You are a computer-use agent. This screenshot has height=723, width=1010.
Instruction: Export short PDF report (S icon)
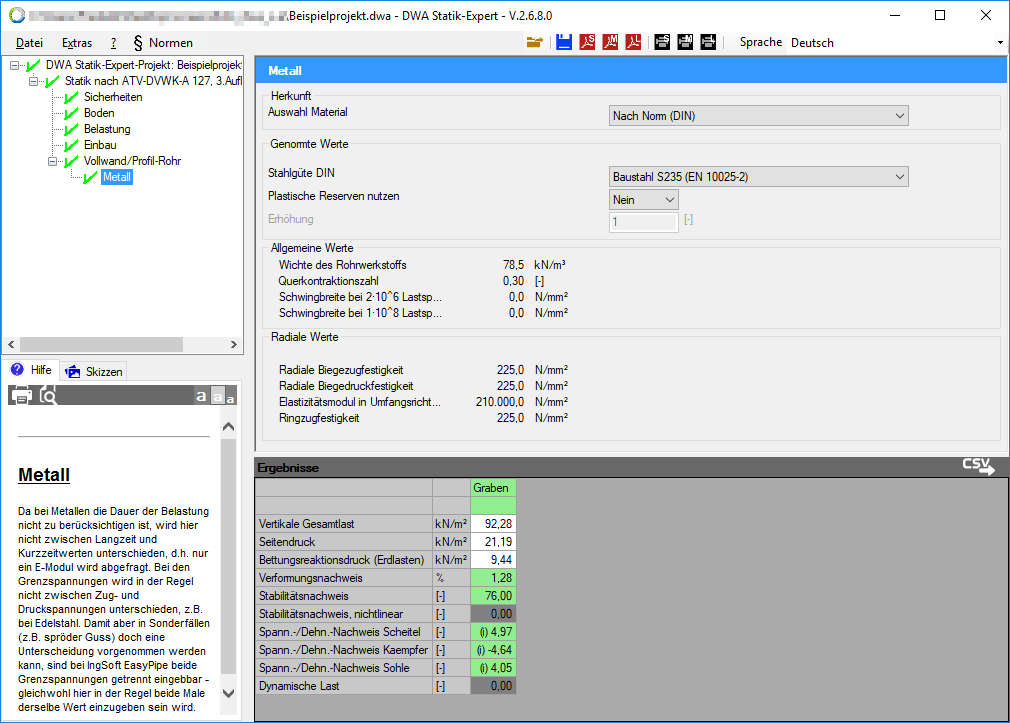pyautogui.click(x=587, y=42)
